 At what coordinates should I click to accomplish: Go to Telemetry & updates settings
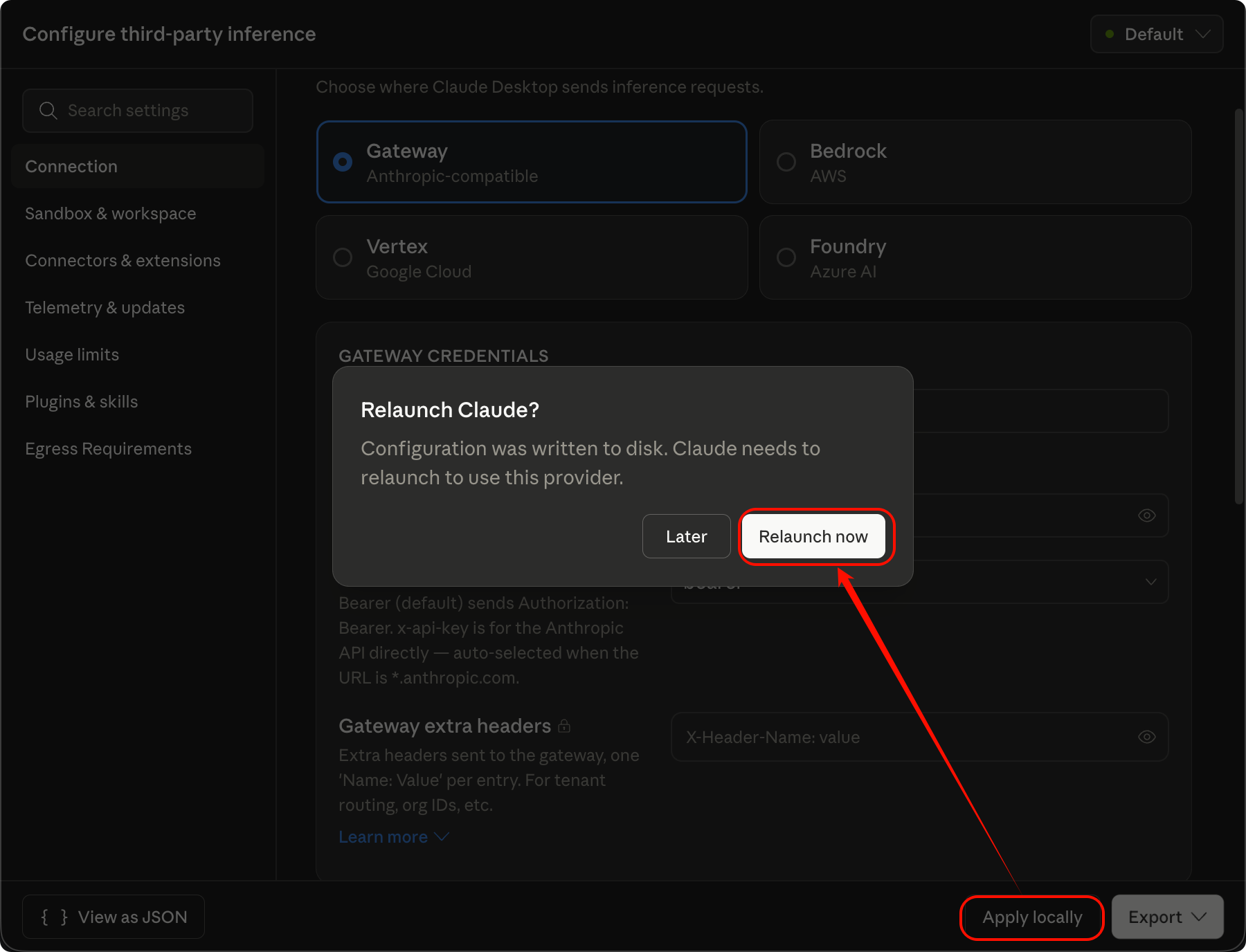105,308
